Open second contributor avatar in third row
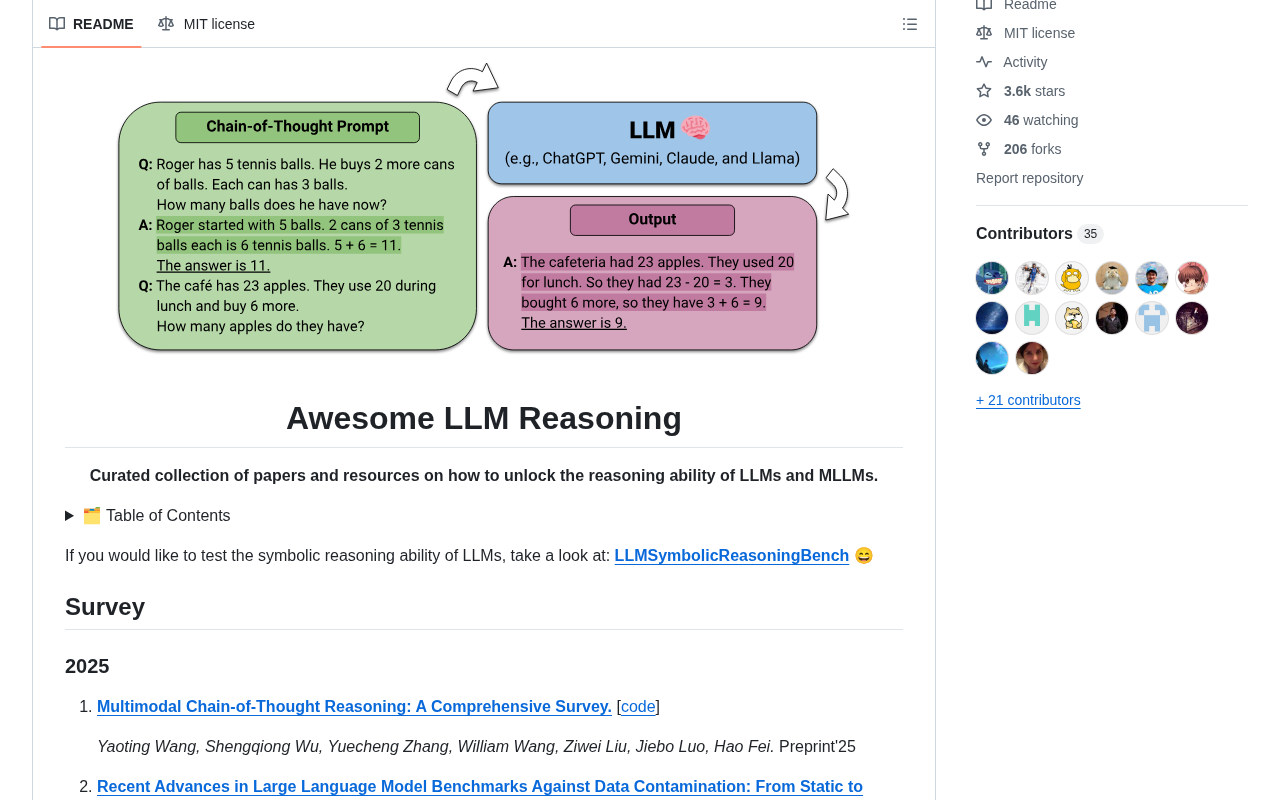1280x800 pixels. pyautogui.click(x=1032, y=358)
